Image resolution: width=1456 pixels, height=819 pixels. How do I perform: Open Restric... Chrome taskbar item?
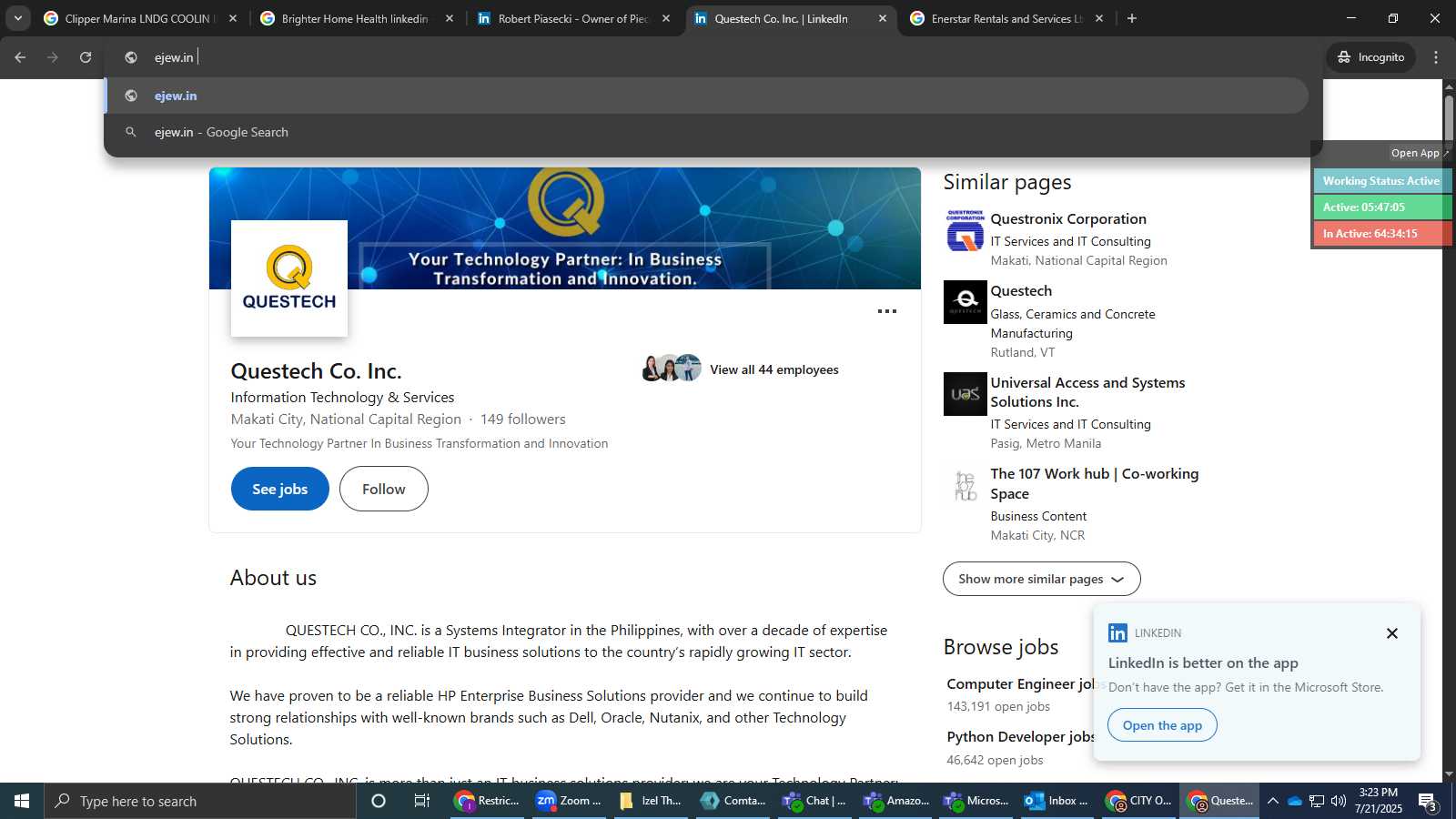[x=487, y=801]
